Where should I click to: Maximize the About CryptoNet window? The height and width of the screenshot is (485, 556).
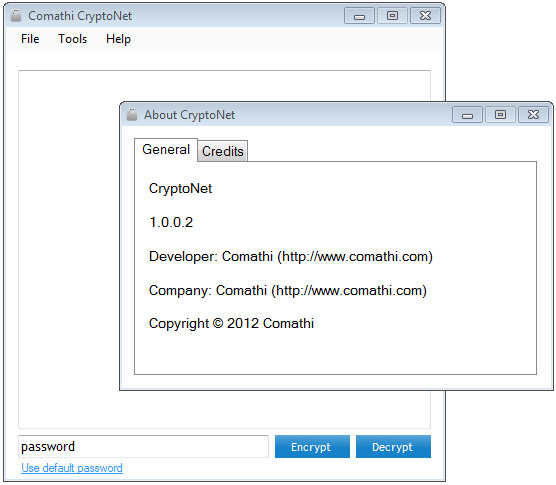pos(500,115)
